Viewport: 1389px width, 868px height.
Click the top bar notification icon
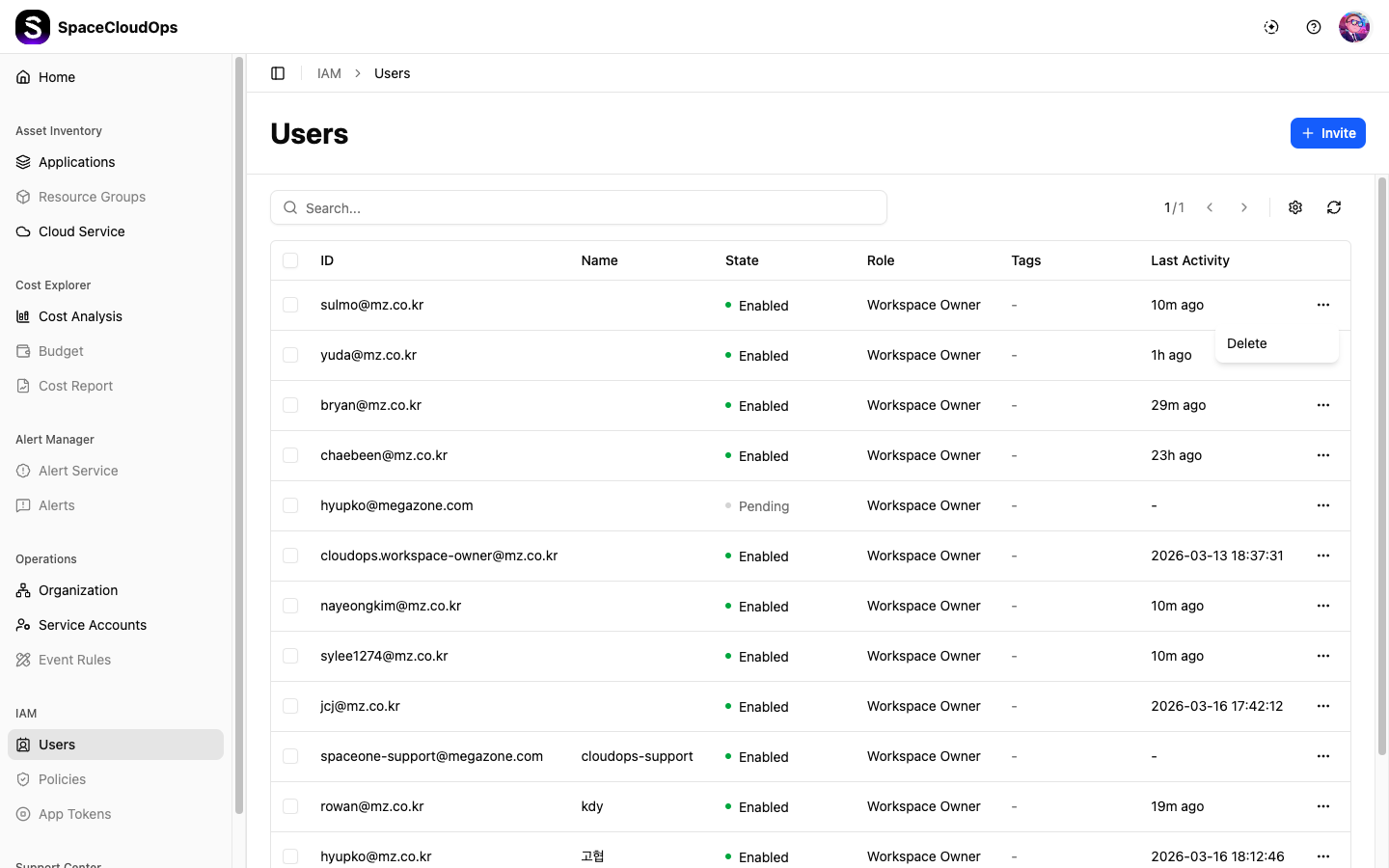coord(1271,27)
